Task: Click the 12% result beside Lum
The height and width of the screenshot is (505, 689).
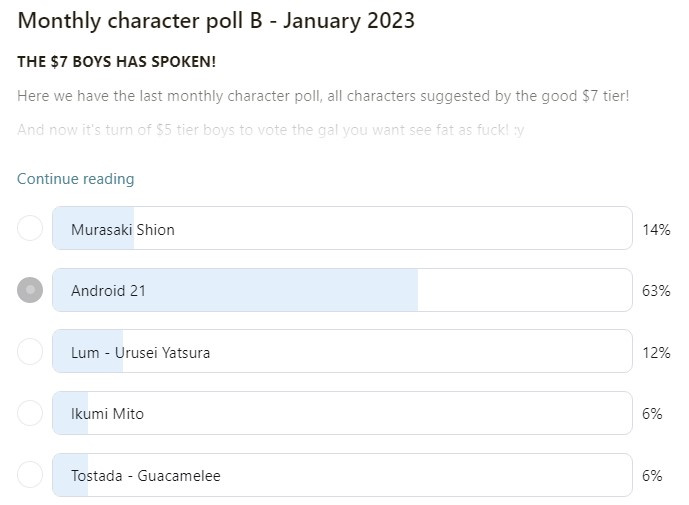Action: [x=656, y=352]
